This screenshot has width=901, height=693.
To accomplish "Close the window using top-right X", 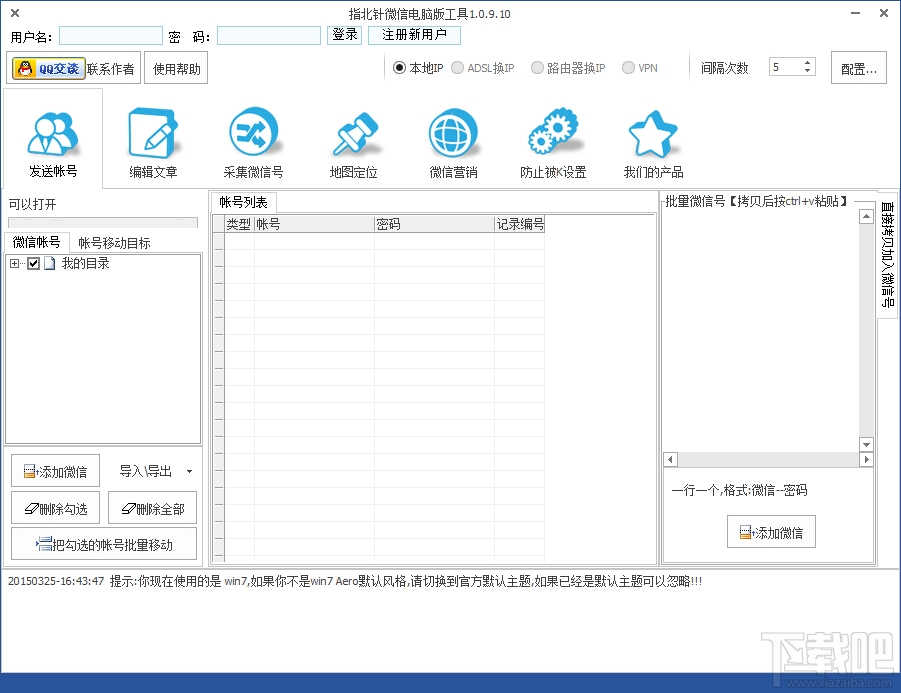I will click(884, 13).
